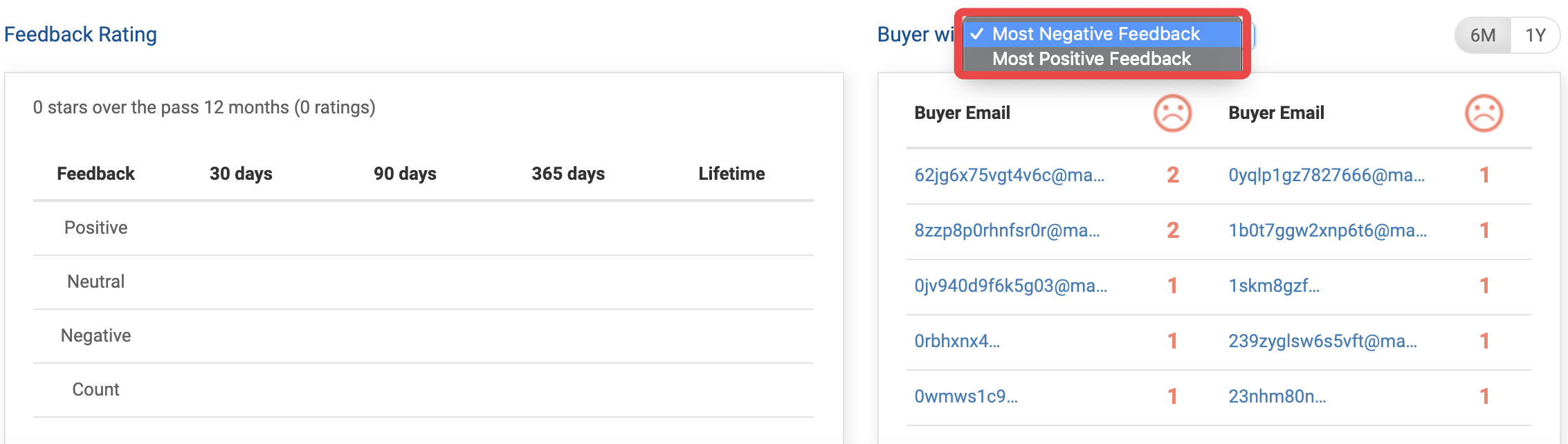Screen dimensions: 1568x444
Task: Click negative count 2 for 62jg6x75vgt4v6c
Action: pos(1172,175)
